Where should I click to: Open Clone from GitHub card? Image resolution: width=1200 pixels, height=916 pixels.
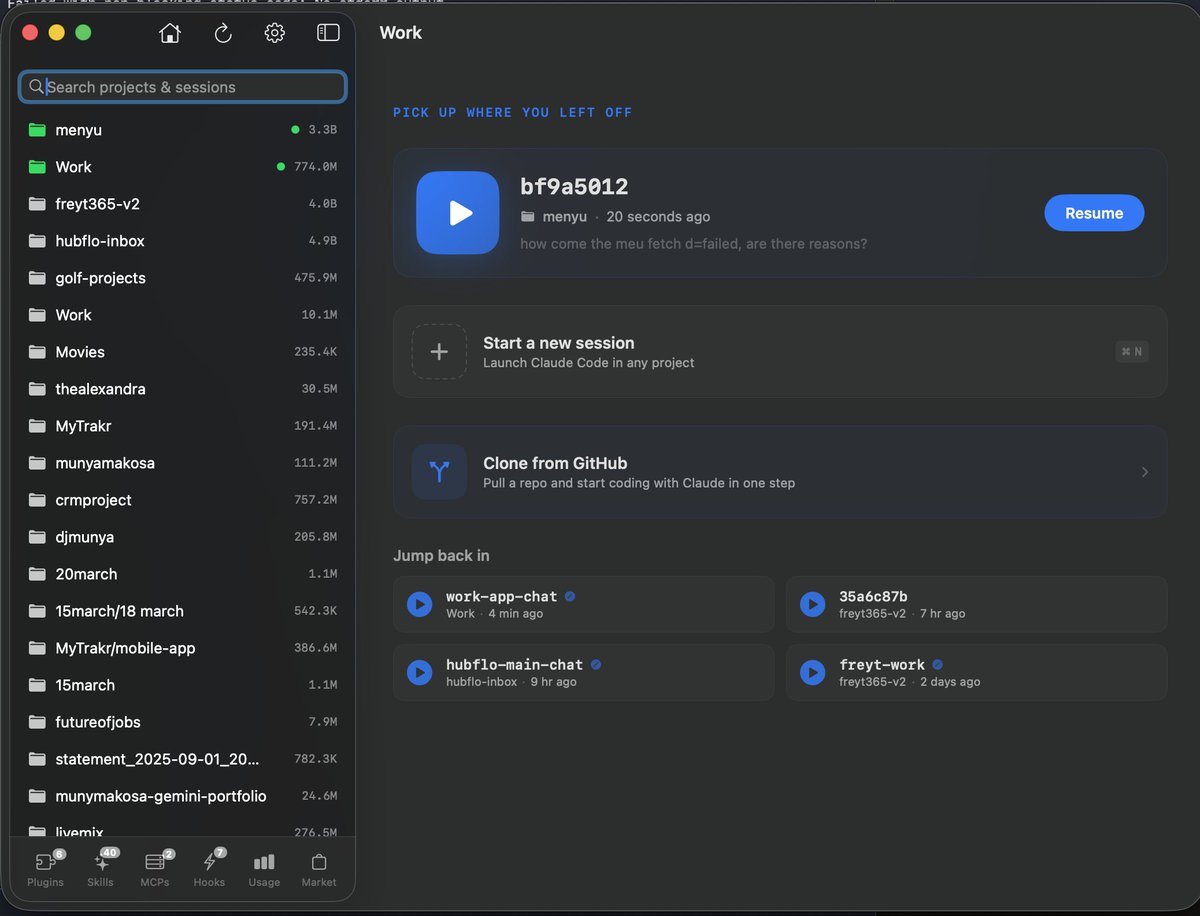780,472
